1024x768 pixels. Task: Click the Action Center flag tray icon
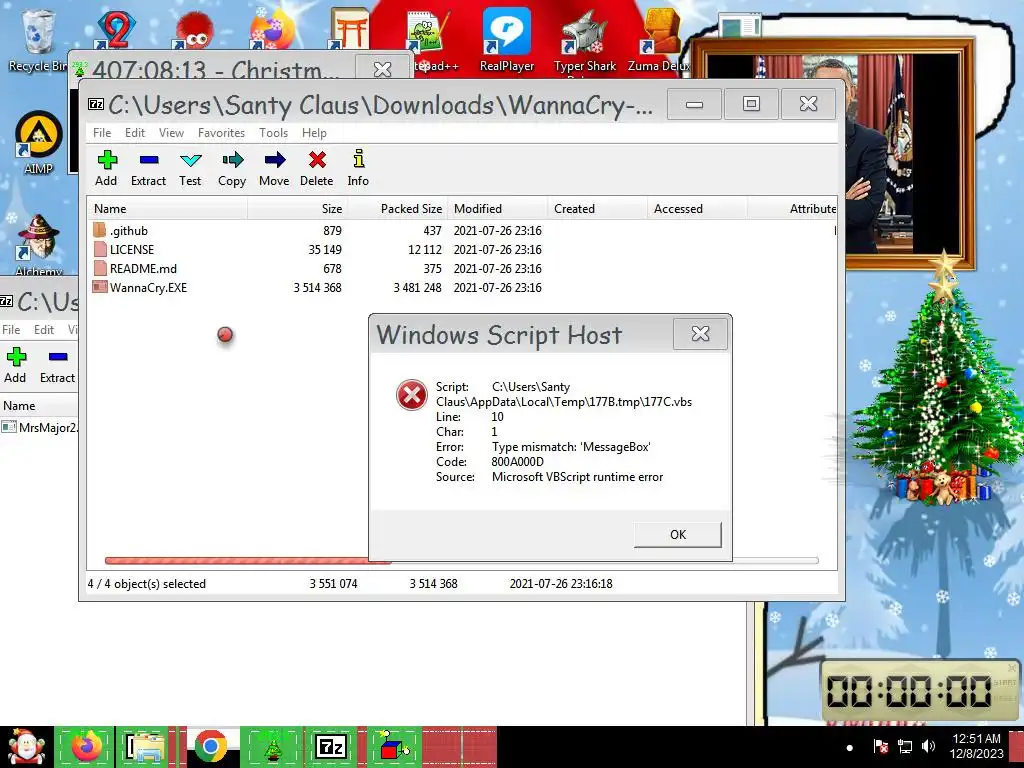(x=880, y=746)
